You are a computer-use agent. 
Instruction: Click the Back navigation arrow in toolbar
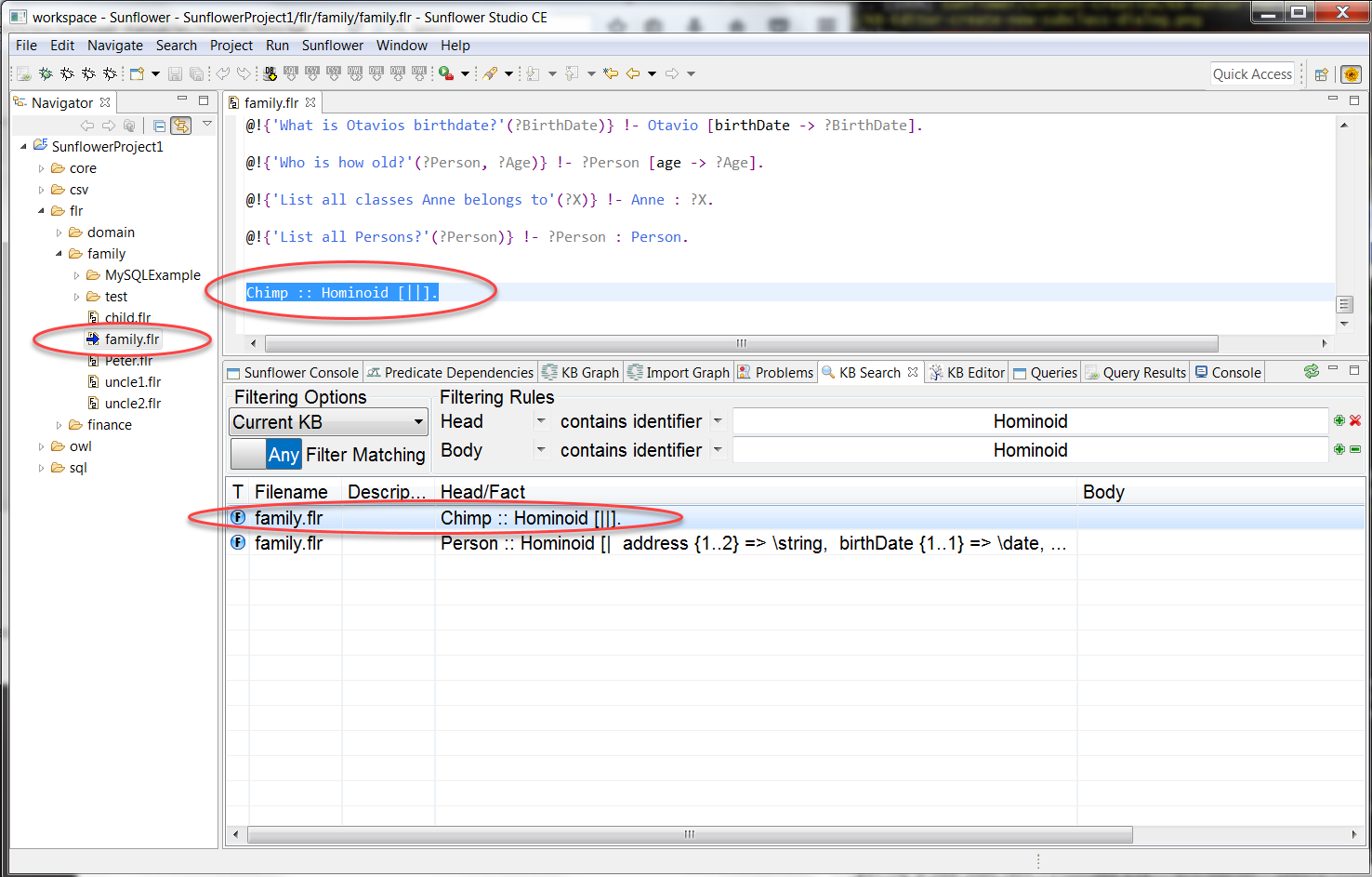click(633, 73)
